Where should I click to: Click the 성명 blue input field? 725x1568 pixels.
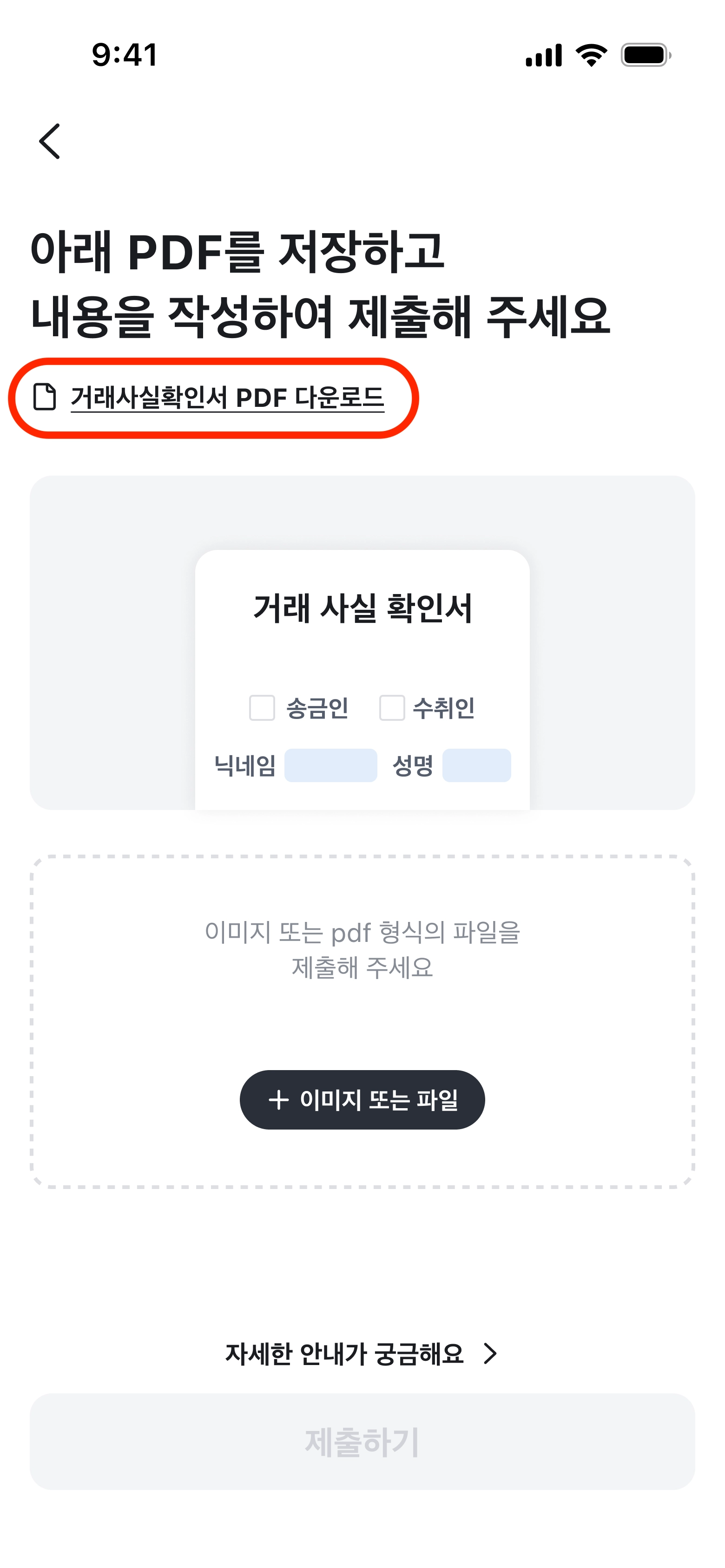pos(476,765)
